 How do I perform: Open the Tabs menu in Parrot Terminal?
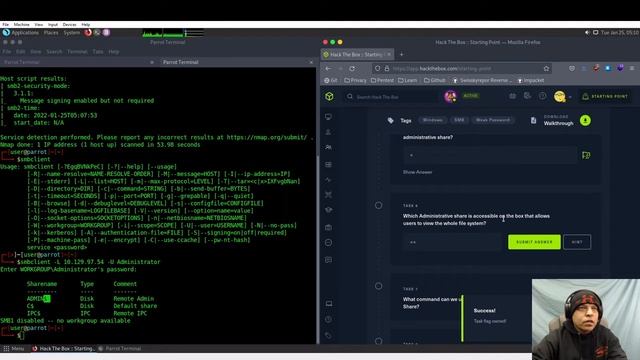[98, 52]
